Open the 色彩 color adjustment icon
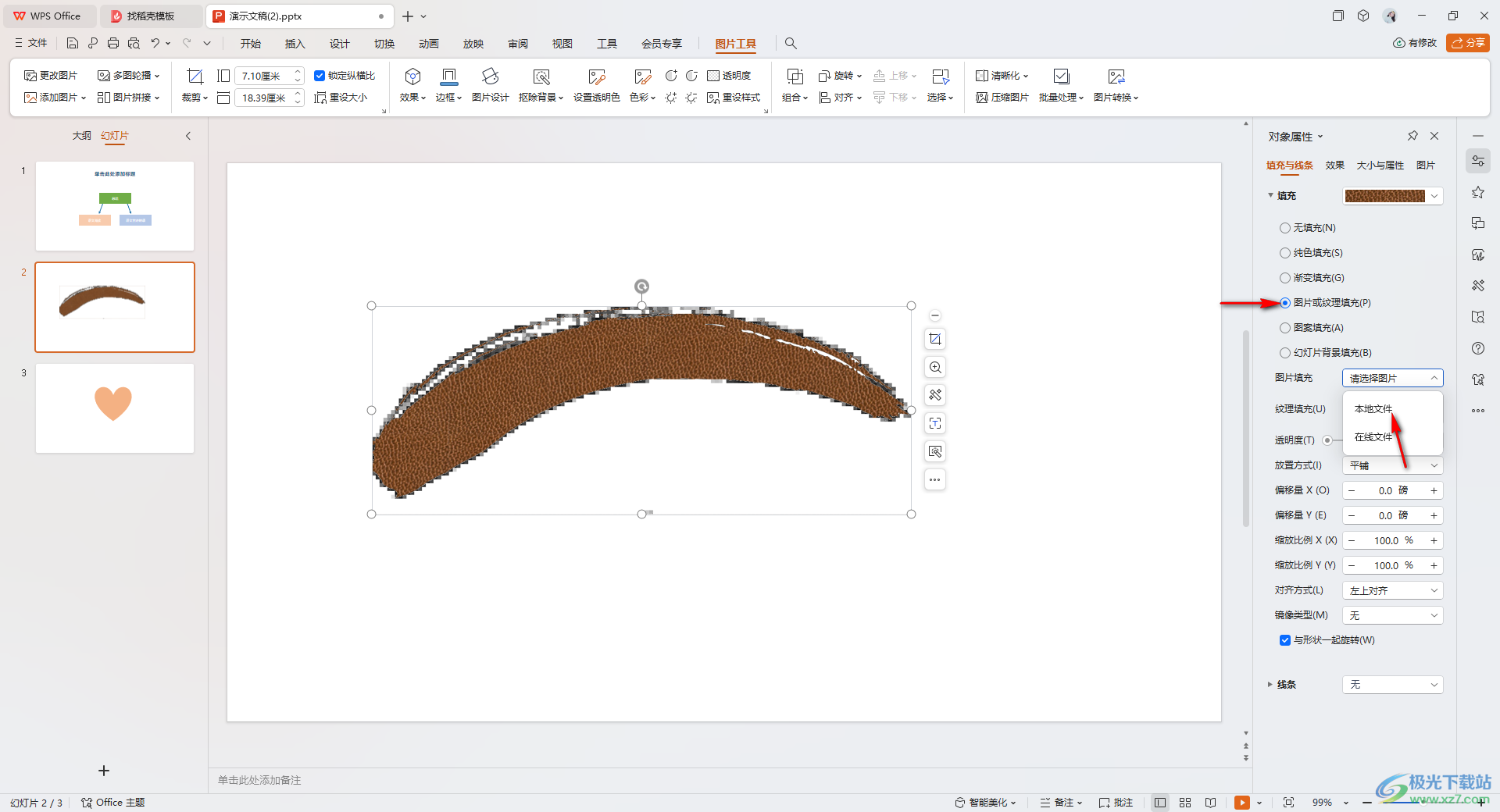1500x812 pixels. click(643, 76)
